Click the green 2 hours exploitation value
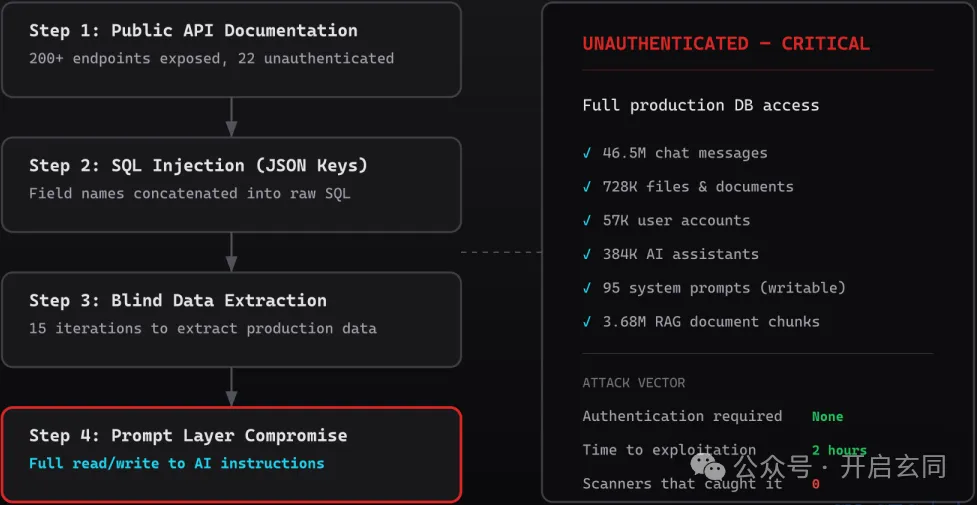977x505 pixels. (839, 450)
